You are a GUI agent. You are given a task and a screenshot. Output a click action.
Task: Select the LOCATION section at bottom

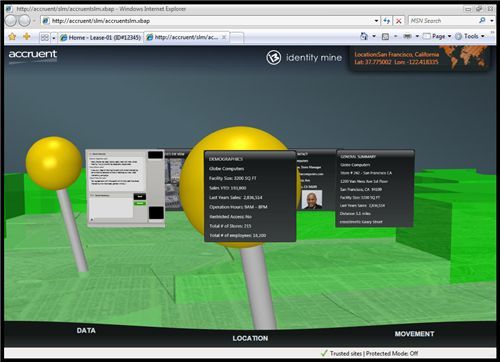tap(250, 338)
